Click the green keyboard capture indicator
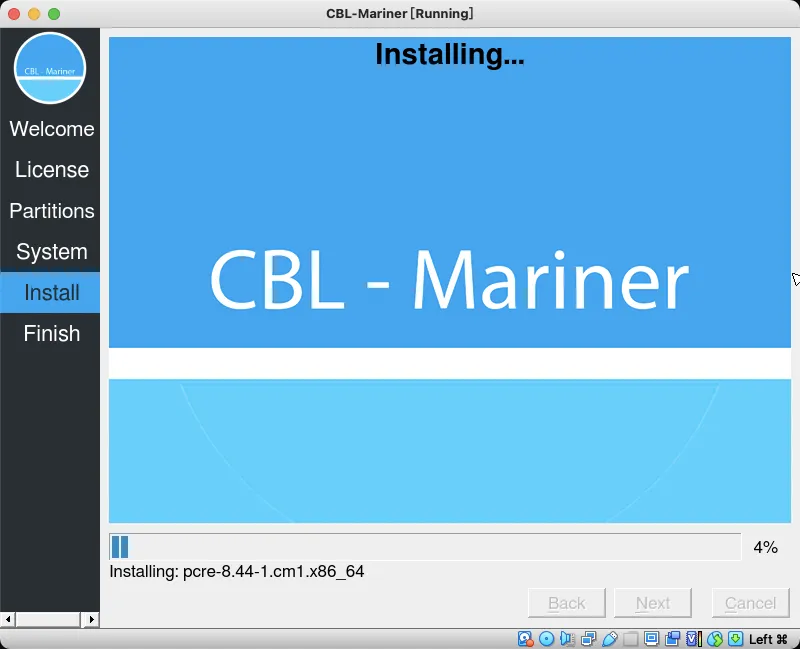 tap(734, 638)
